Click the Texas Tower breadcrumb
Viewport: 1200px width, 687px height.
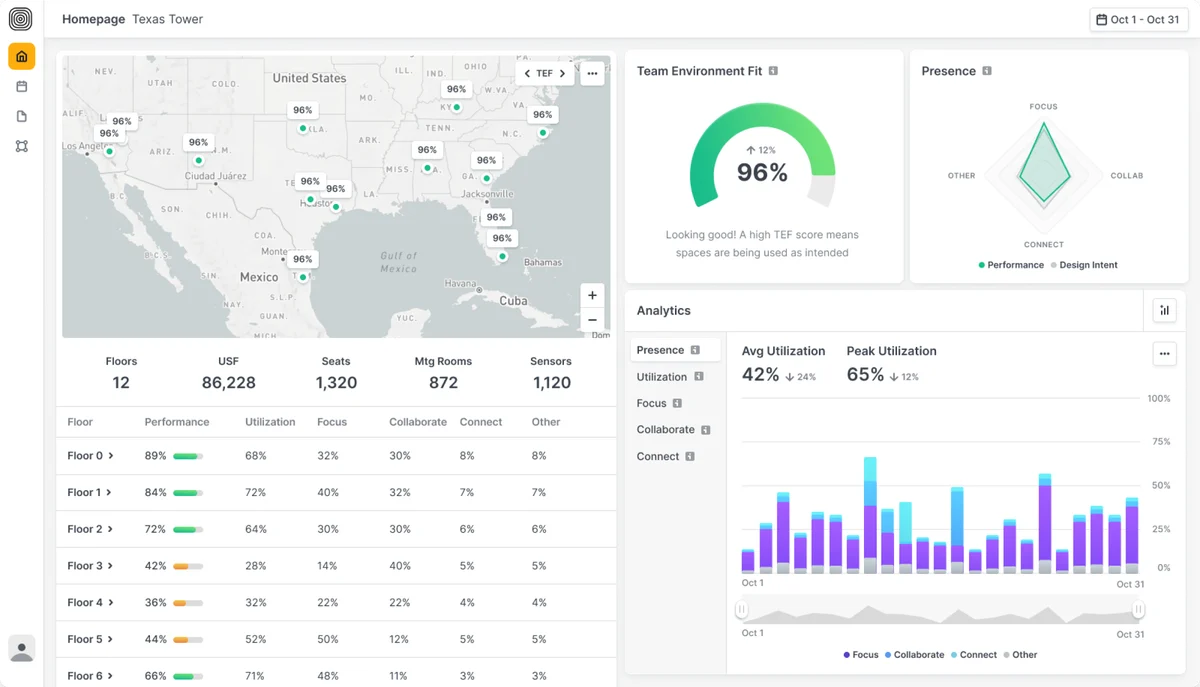(167, 19)
